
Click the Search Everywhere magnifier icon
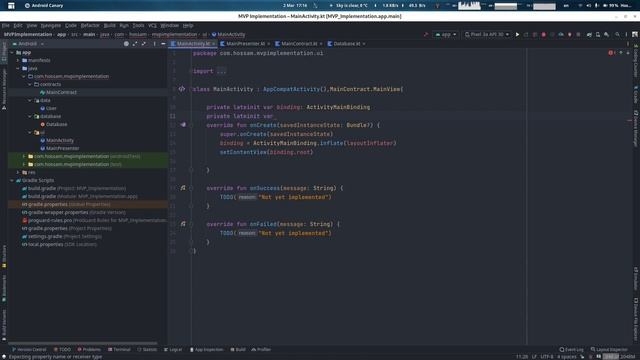point(617,35)
